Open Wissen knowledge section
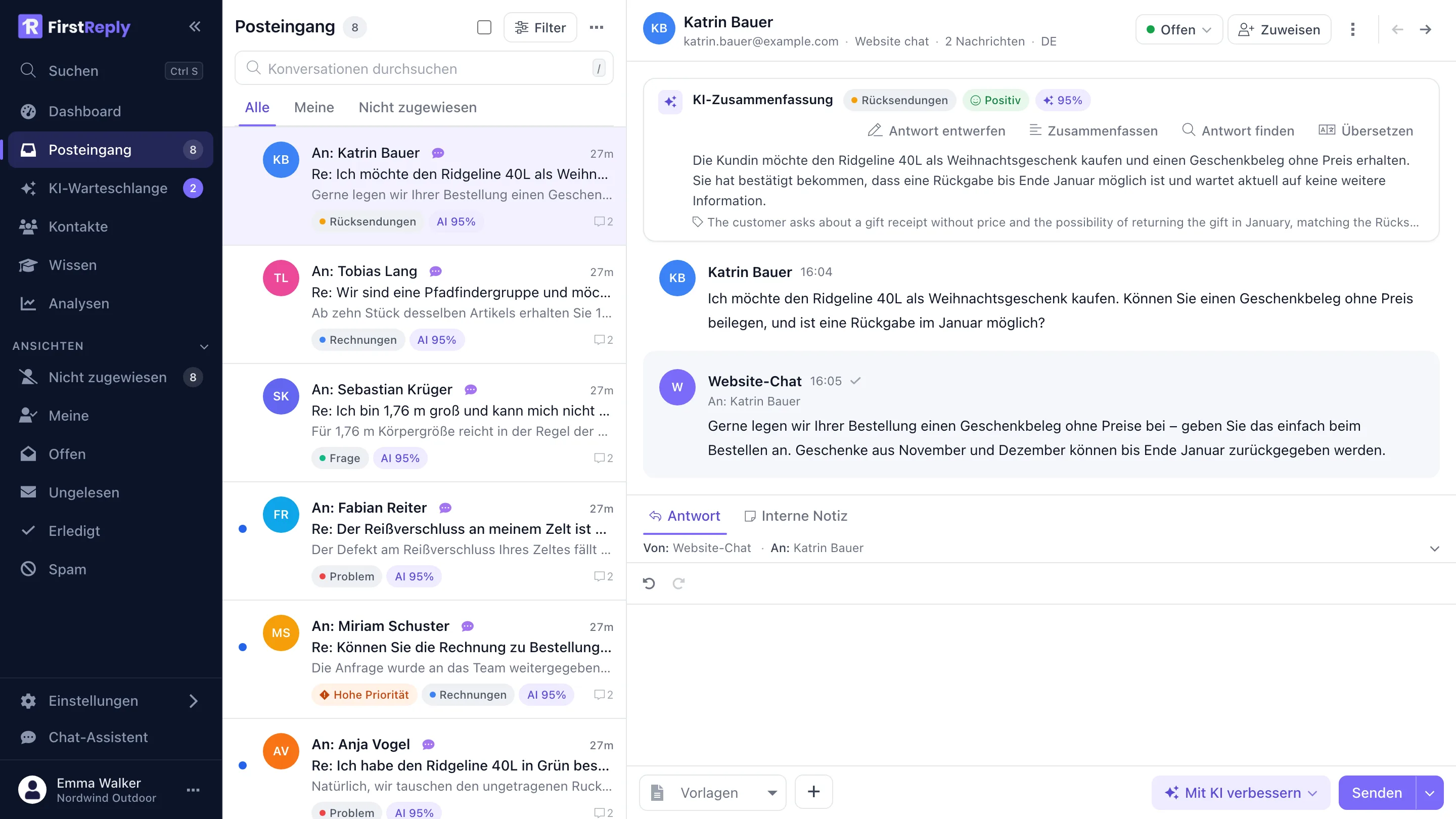This screenshot has width=1456, height=819. pyautogui.click(x=111, y=265)
